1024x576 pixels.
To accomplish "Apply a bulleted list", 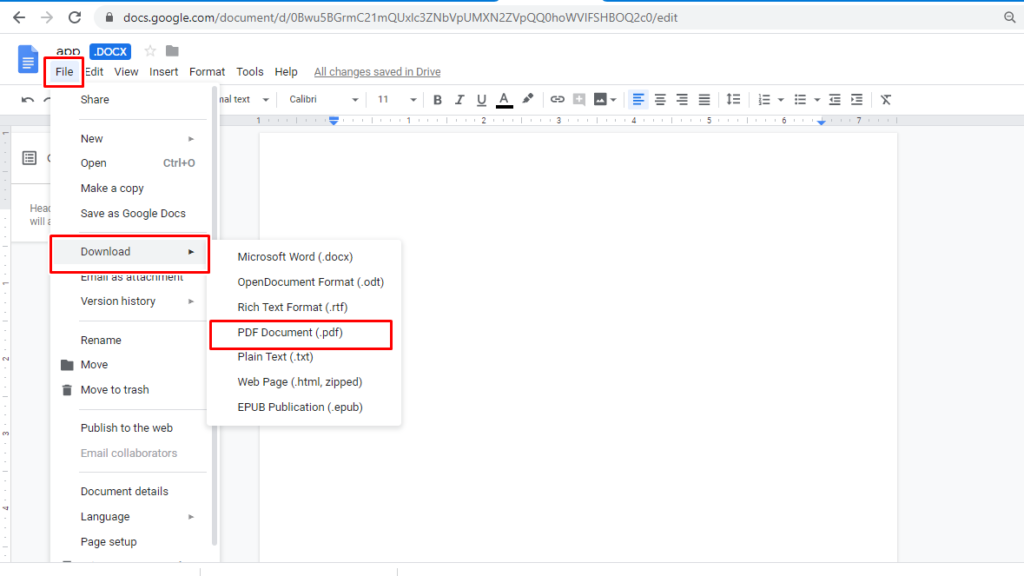I will (800, 99).
